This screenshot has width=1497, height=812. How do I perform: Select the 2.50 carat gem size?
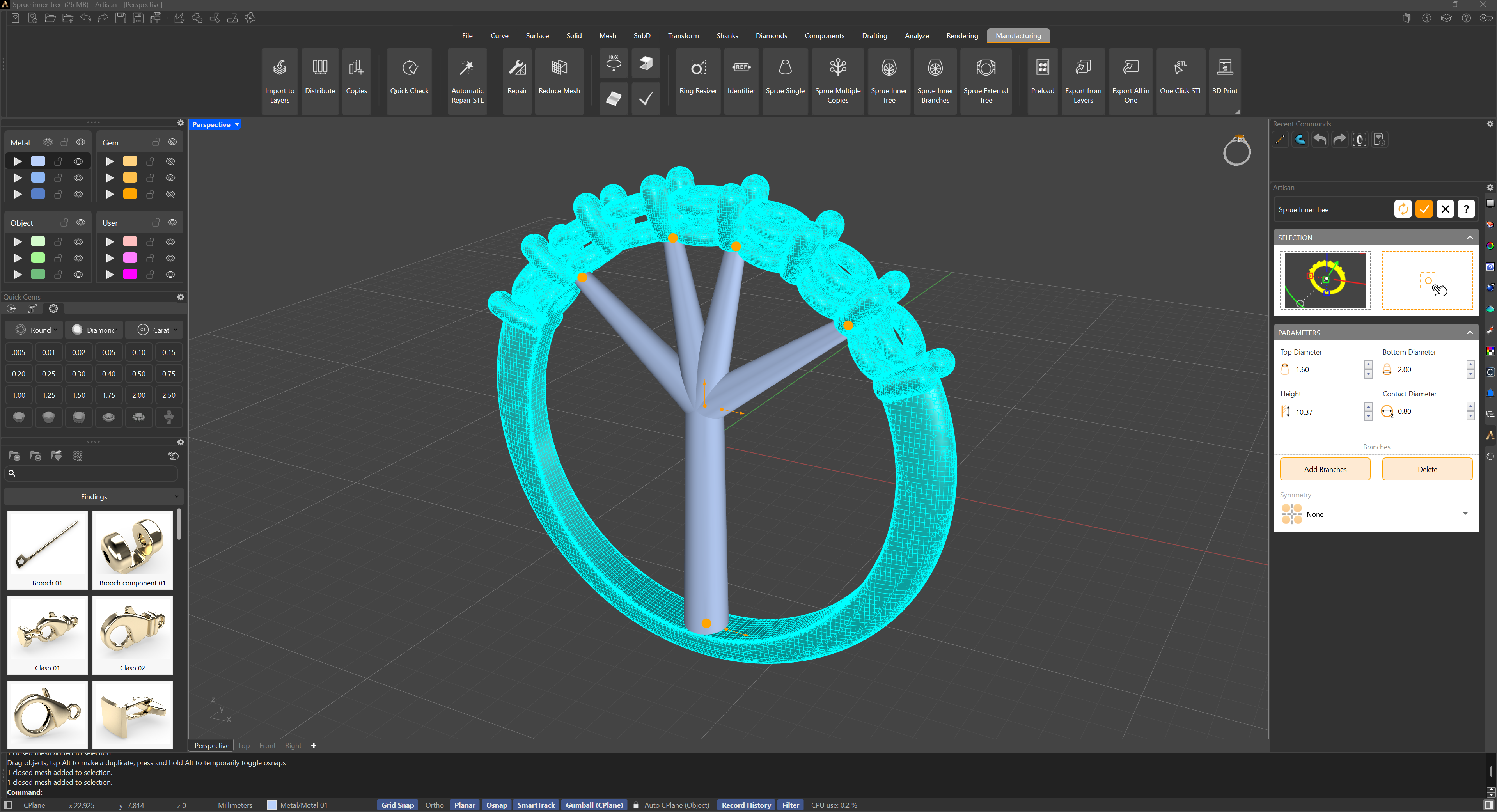tap(169, 395)
